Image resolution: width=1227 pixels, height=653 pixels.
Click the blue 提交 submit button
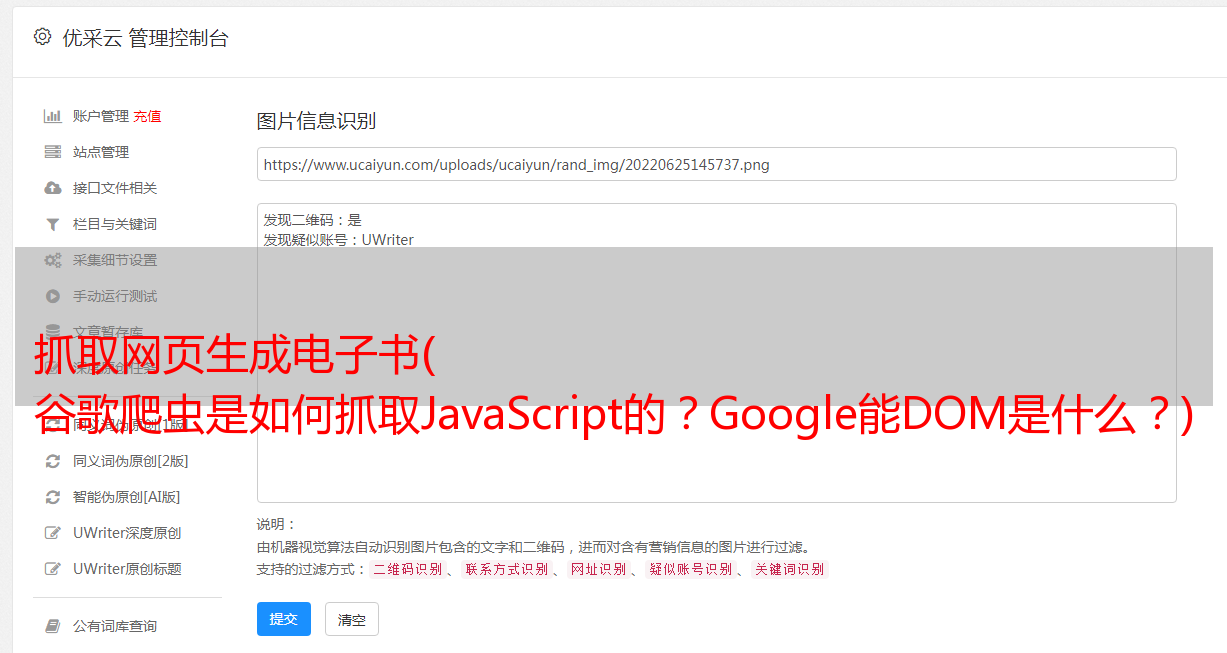pos(284,619)
